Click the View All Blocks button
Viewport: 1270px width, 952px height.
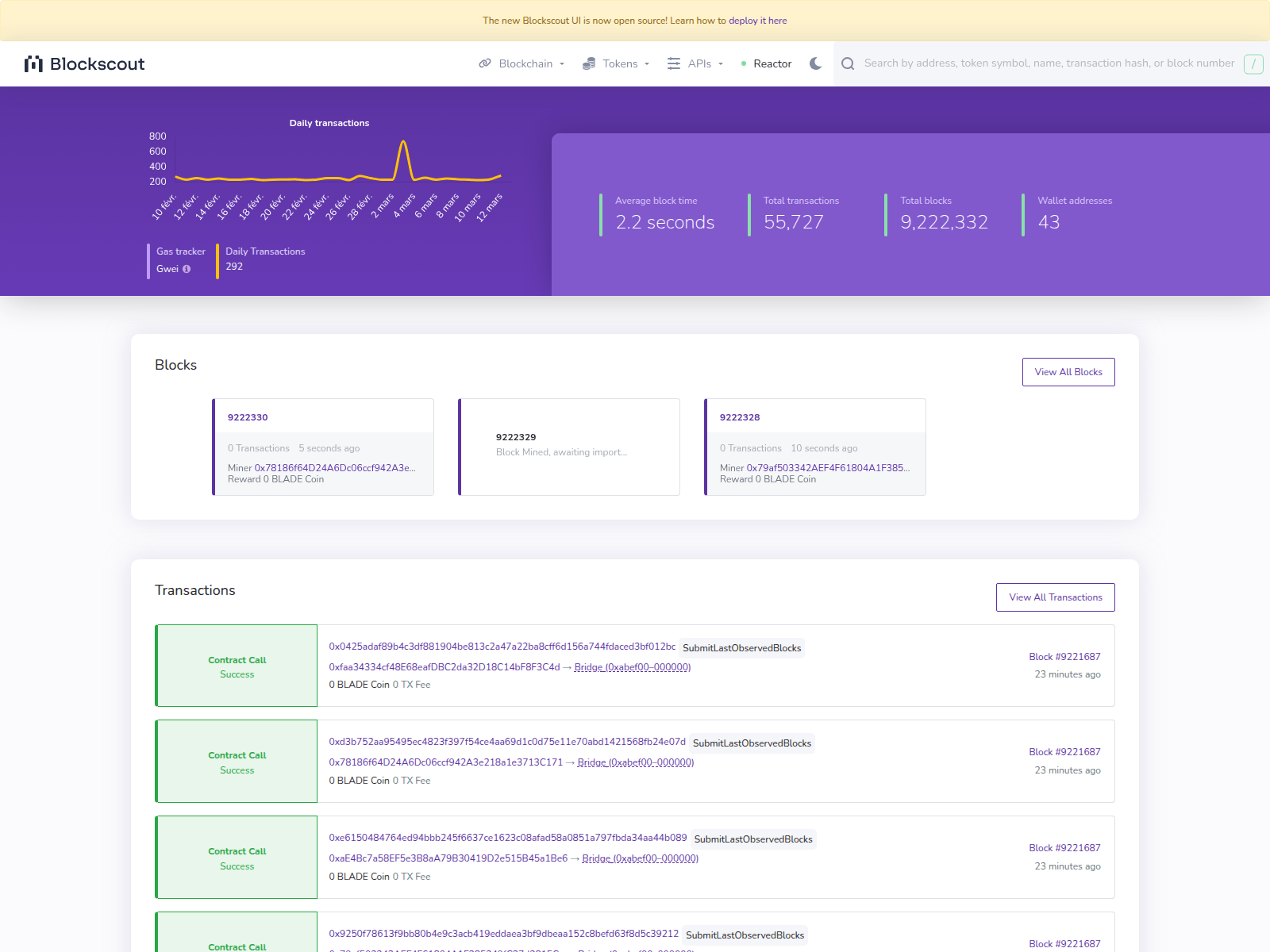pyautogui.click(x=1068, y=371)
